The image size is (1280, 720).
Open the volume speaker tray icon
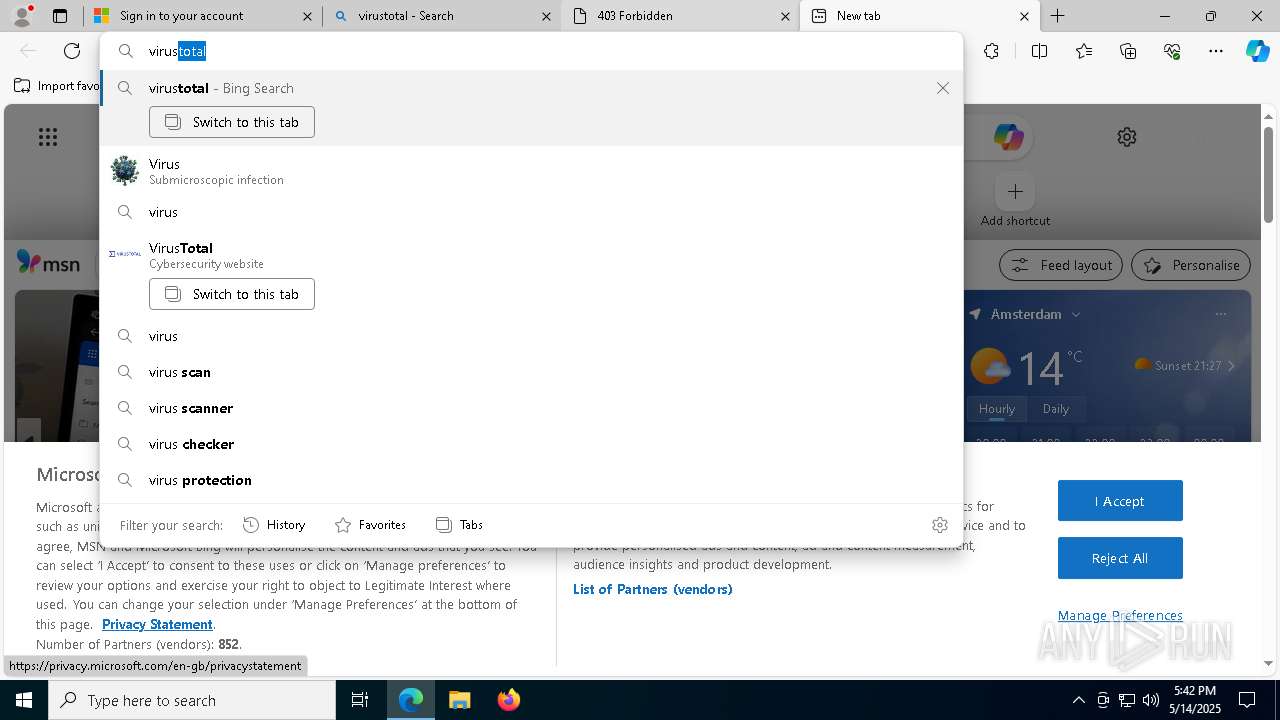click(x=1150, y=700)
